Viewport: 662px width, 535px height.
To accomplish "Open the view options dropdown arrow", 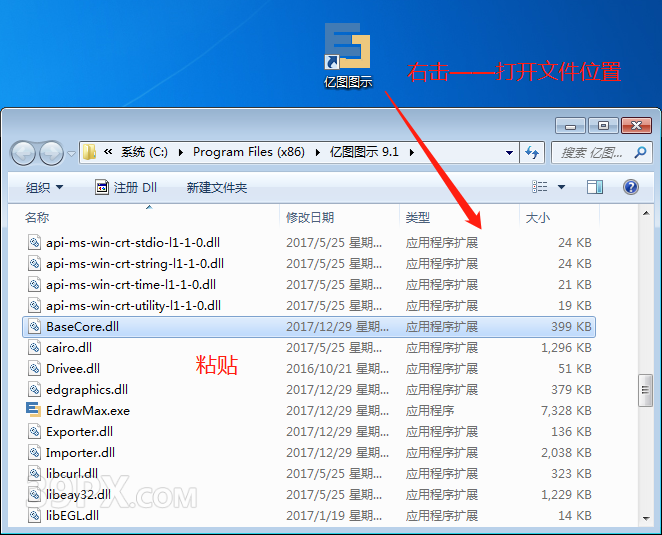I will (x=562, y=187).
